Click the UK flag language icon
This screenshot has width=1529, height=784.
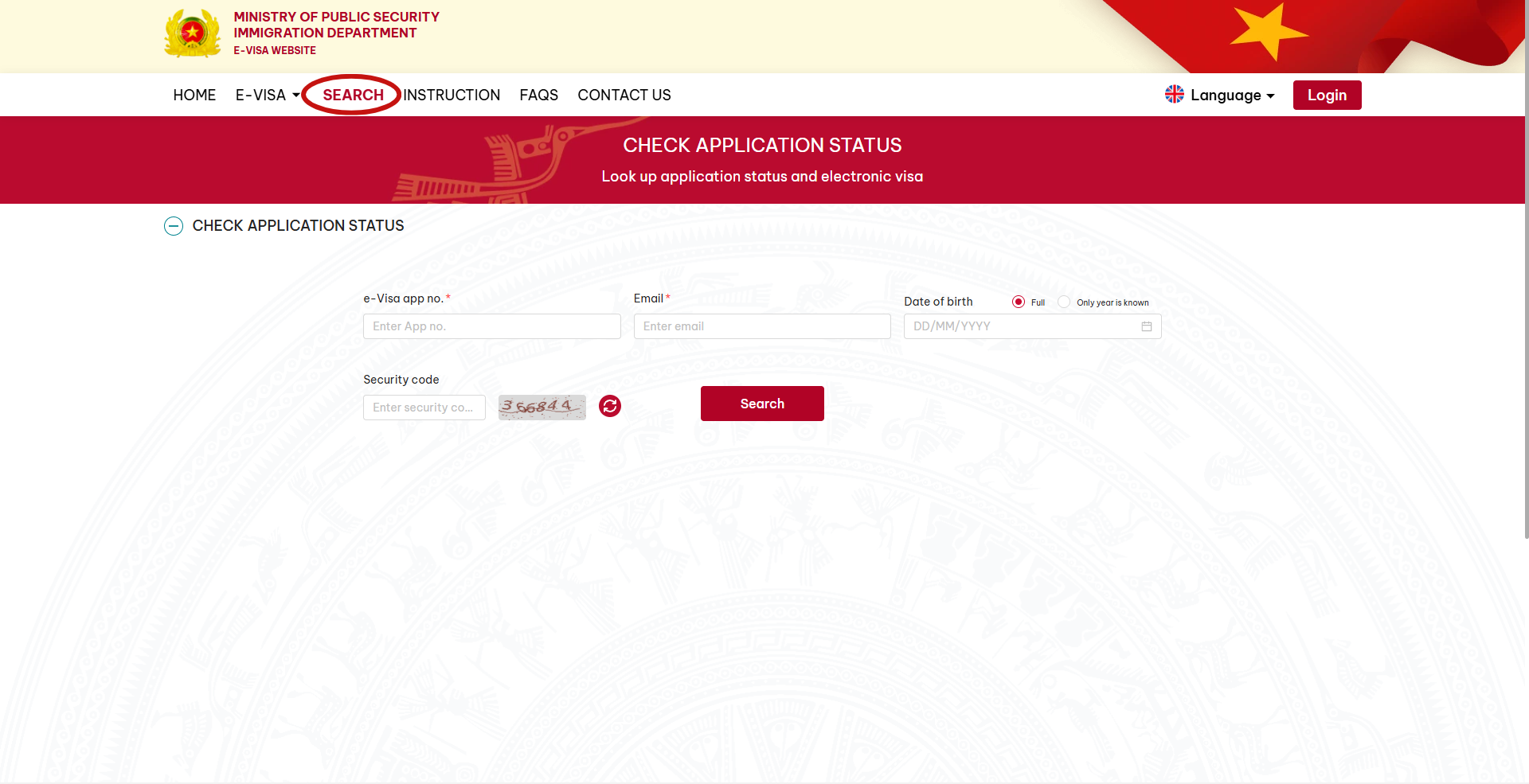click(1175, 95)
